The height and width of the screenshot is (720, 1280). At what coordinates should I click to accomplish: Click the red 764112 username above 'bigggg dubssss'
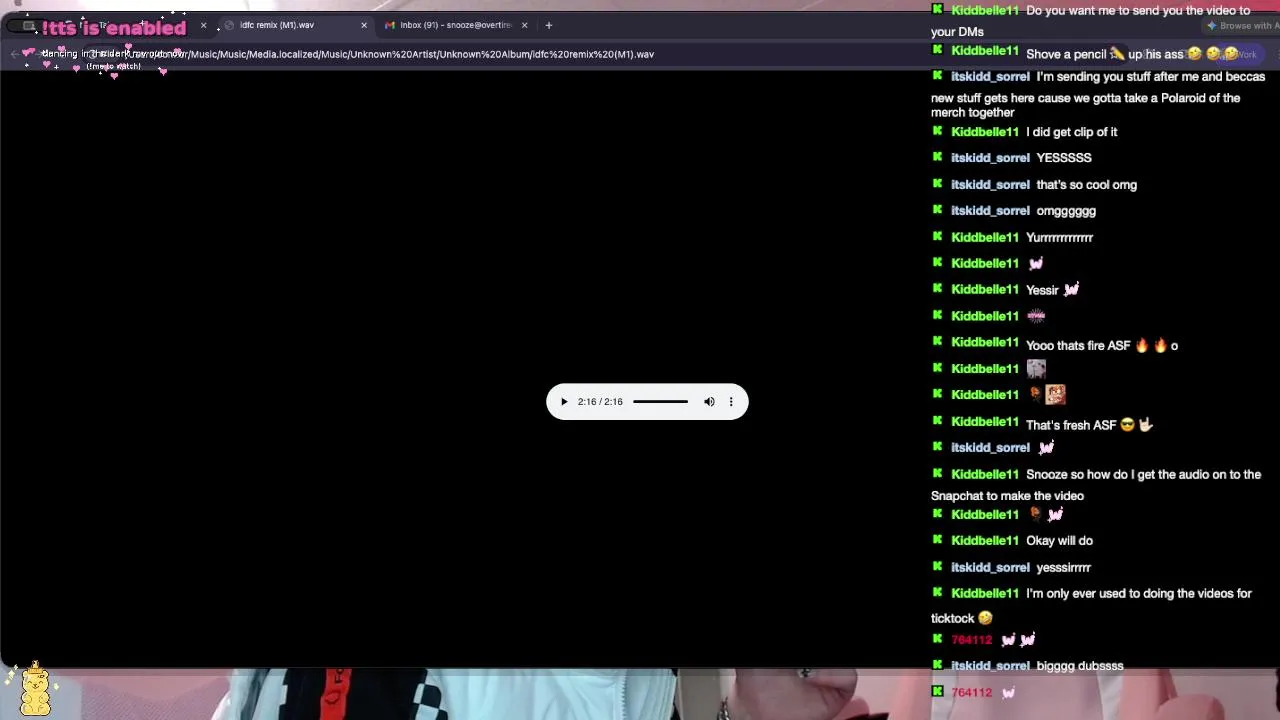coord(972,639)
